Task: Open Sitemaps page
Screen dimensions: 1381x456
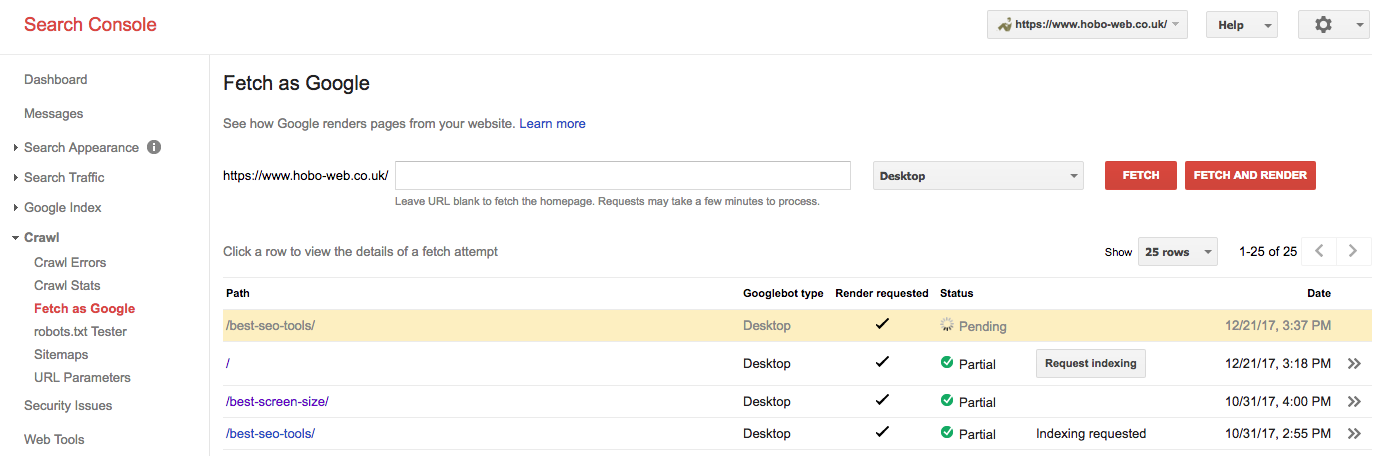Action: coord(61,354)
